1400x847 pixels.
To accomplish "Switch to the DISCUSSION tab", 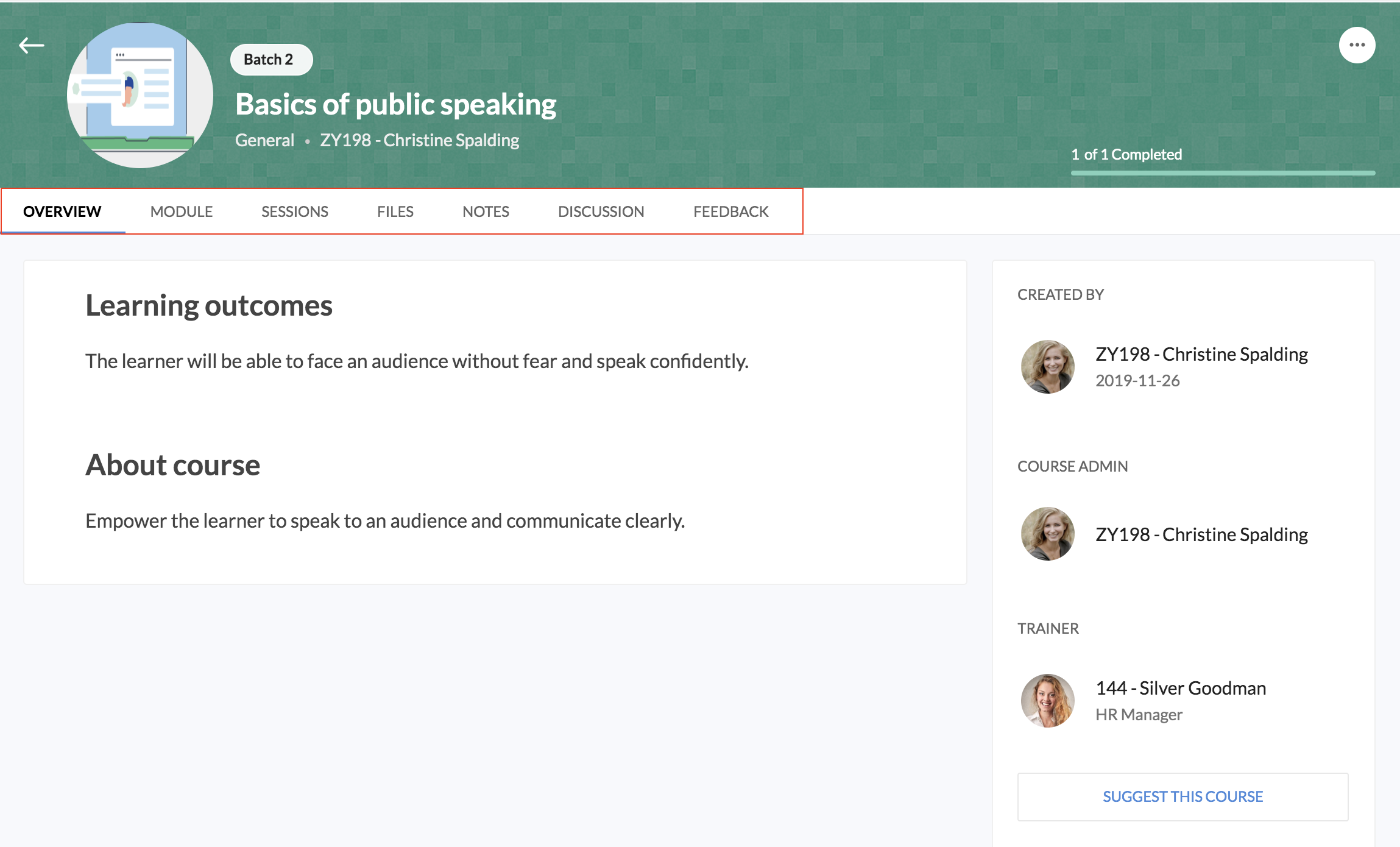I will (601, 211).
